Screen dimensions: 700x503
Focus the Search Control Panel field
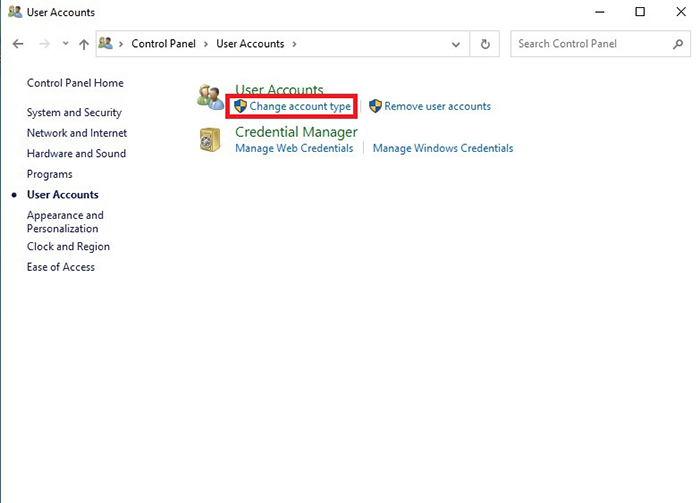pos(590,44)
